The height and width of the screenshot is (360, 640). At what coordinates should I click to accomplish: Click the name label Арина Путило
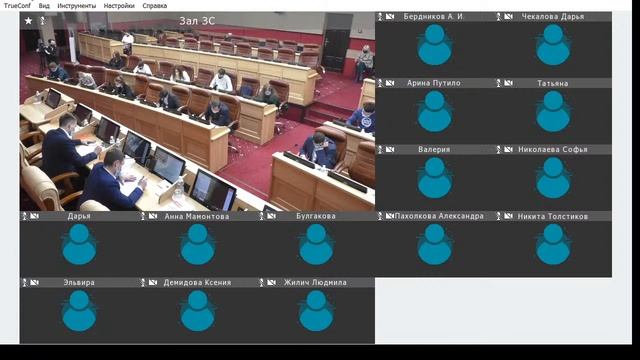click(x=433, y=83)
